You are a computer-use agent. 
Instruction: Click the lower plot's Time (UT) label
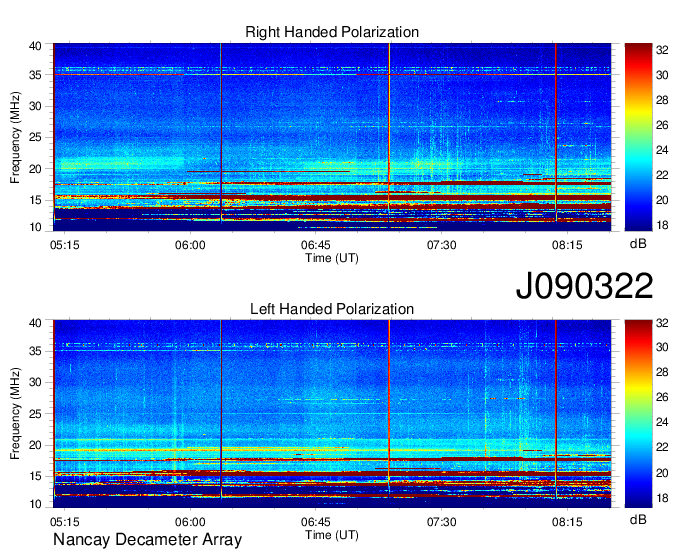(332, 535)
